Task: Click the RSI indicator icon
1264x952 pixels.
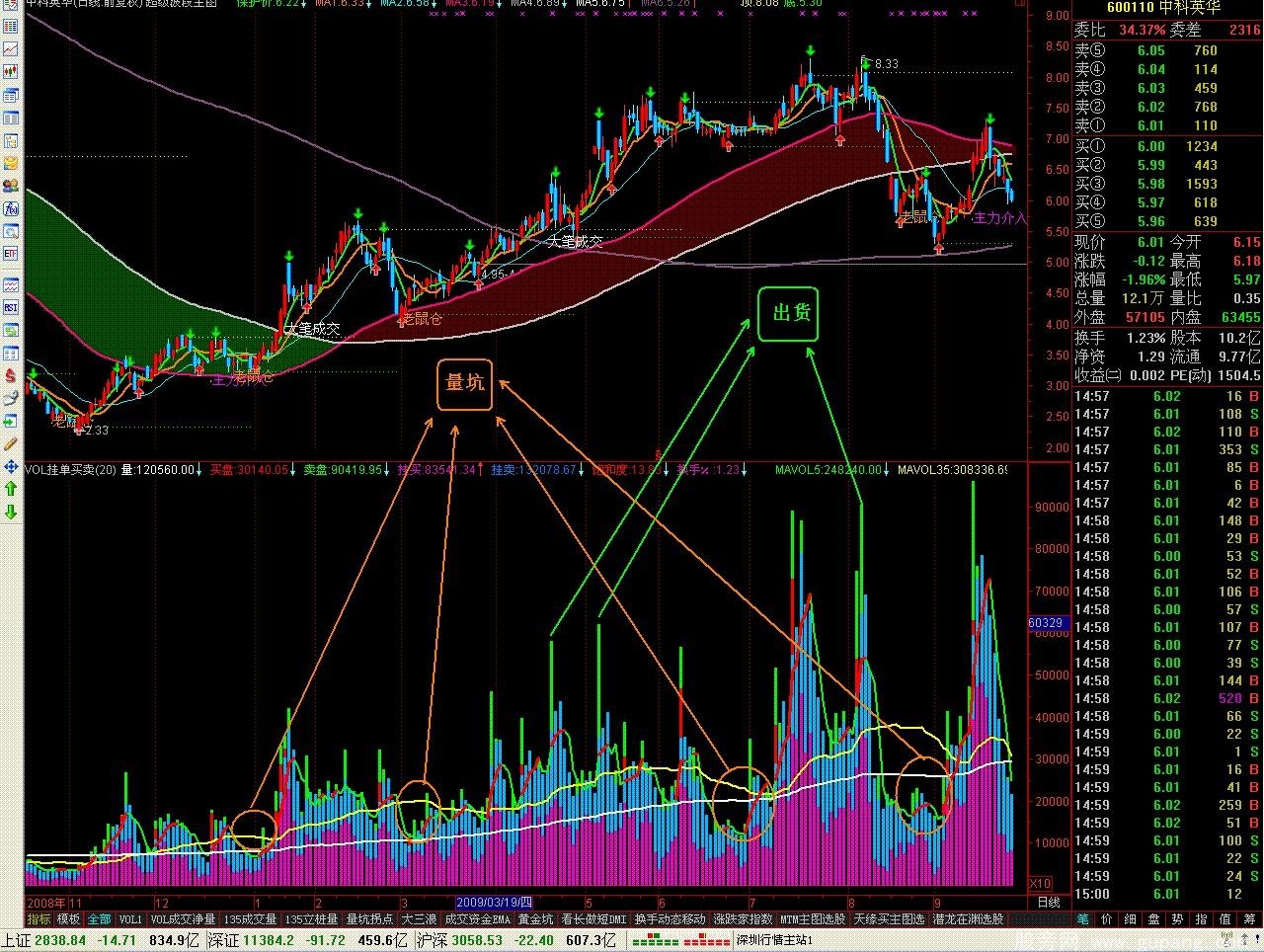Action: tap(10, 307)
